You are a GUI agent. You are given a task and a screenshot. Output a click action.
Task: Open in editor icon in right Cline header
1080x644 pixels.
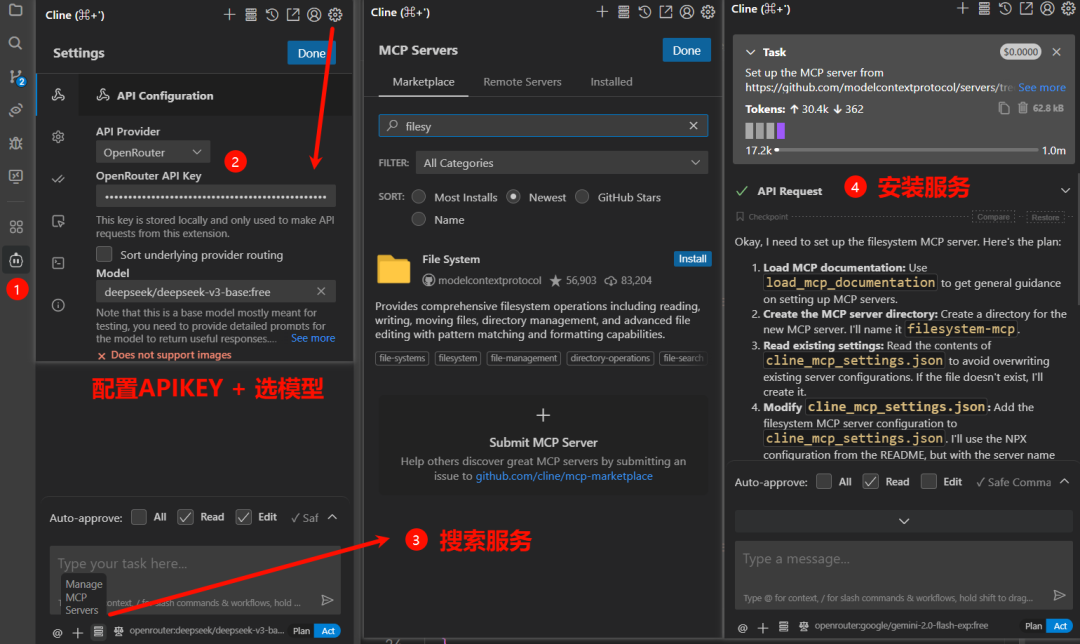[x=1026, y=8]
